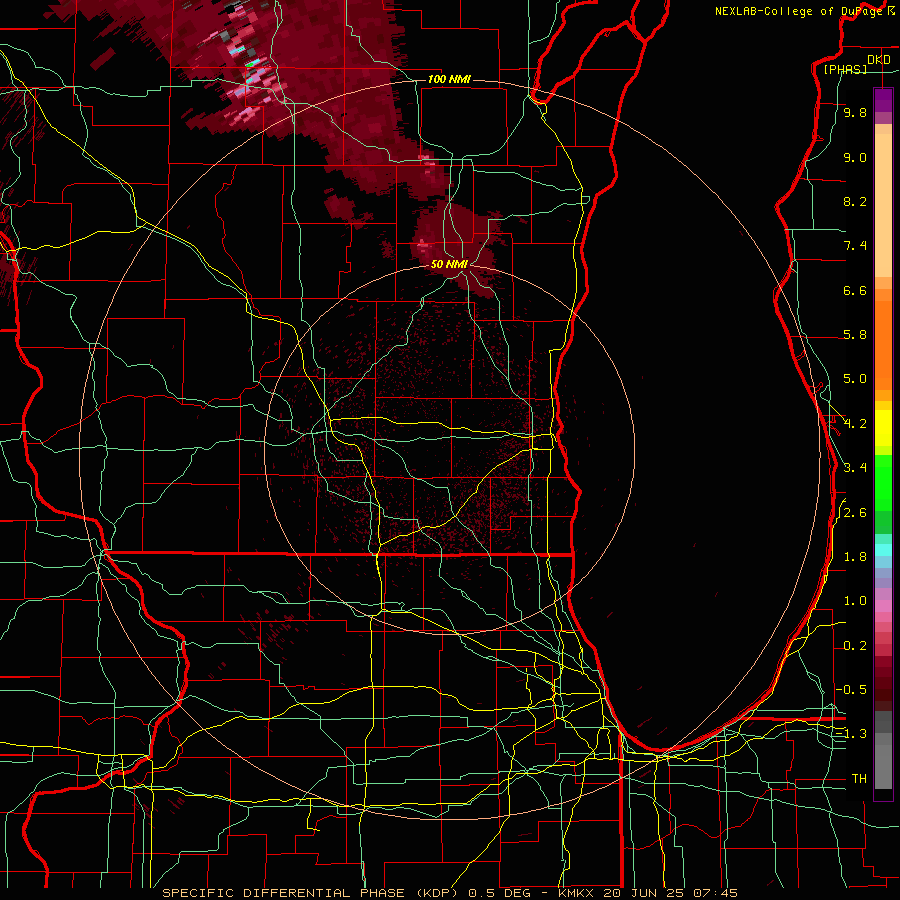Click the 0.2 legend value
The width and height of the screenshot is (900, 900).
(x=855, y=646)
